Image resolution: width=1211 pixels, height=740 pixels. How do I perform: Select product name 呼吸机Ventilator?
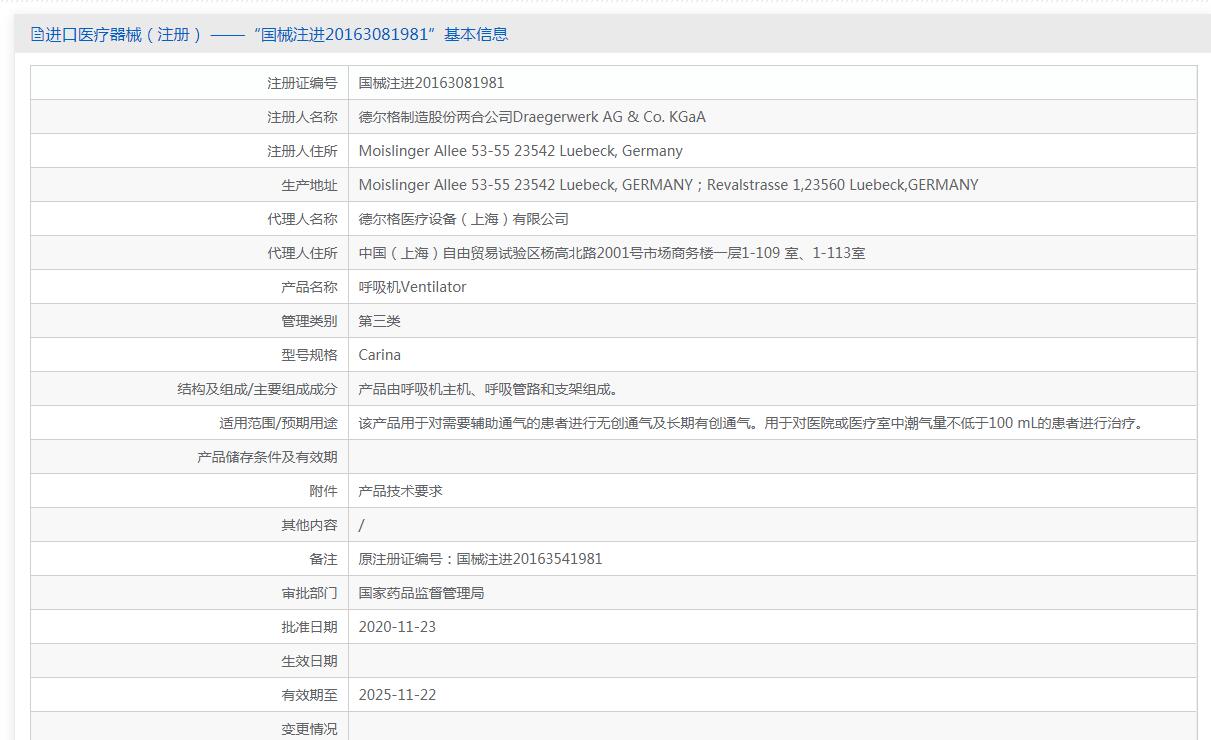tap(412, 287)
